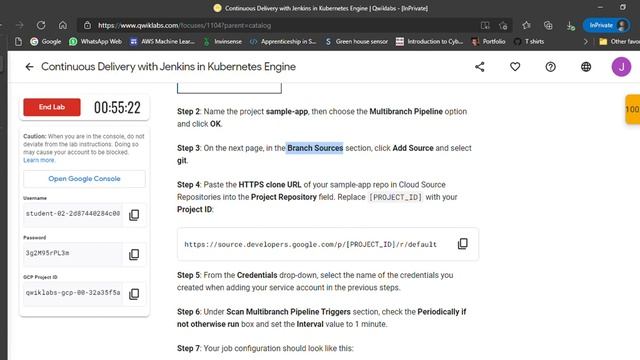Expand the bookmarks overflow chevron
Screen dimensions: 640x360
586,41
